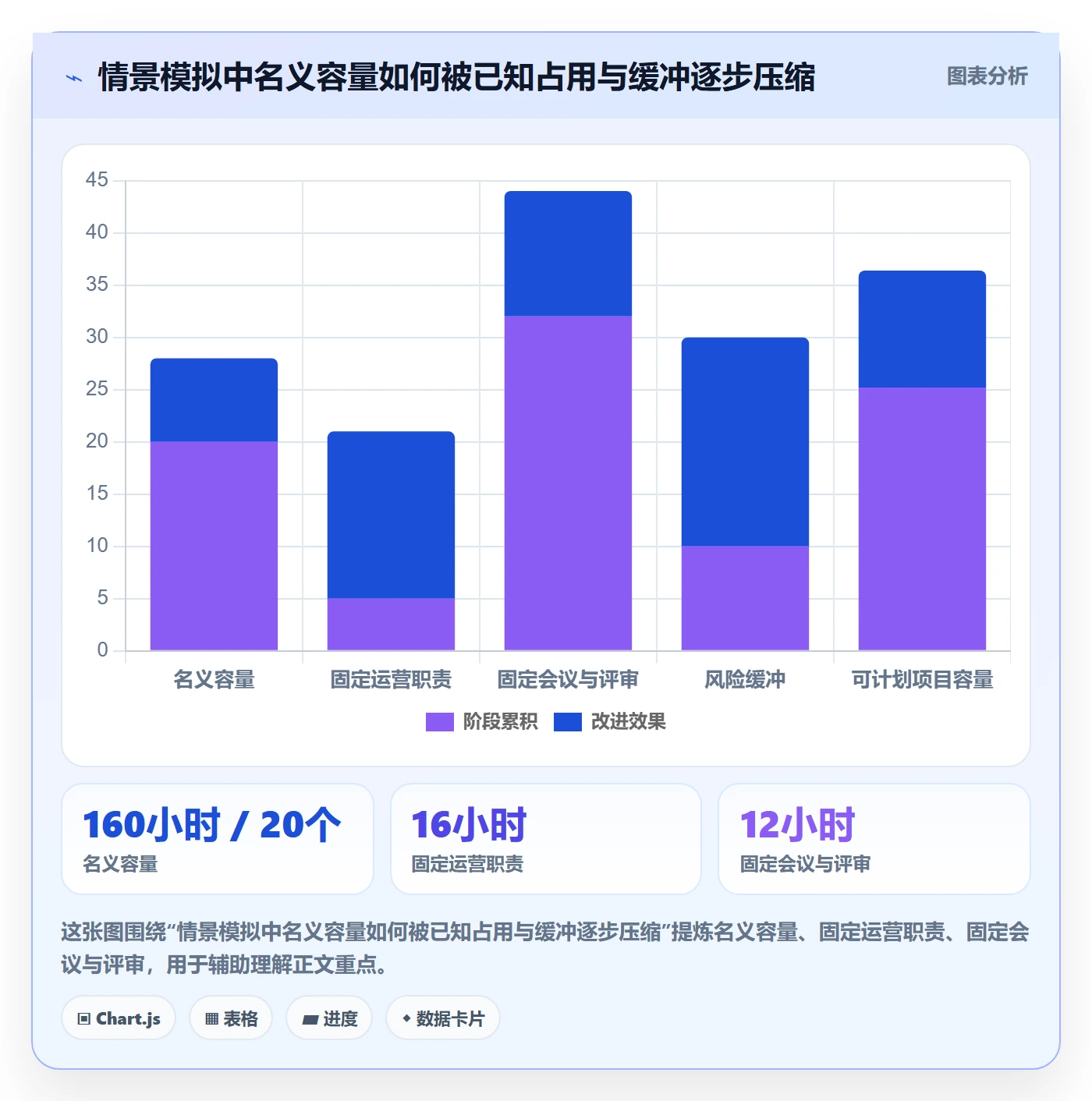Click the purple segment of 可计划项目容量 bar
This screenshot has width=1092, height=1101.
[x=922, y=519]
